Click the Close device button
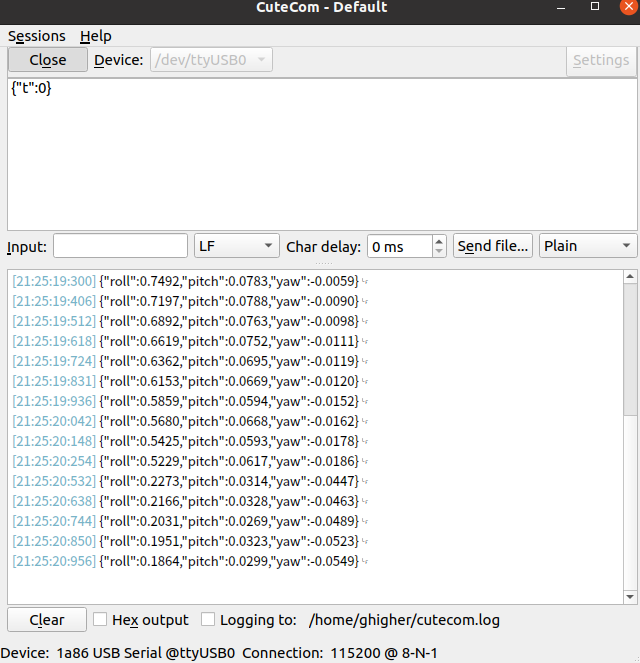This screenshot has height=663, width=640. (47, 60)
